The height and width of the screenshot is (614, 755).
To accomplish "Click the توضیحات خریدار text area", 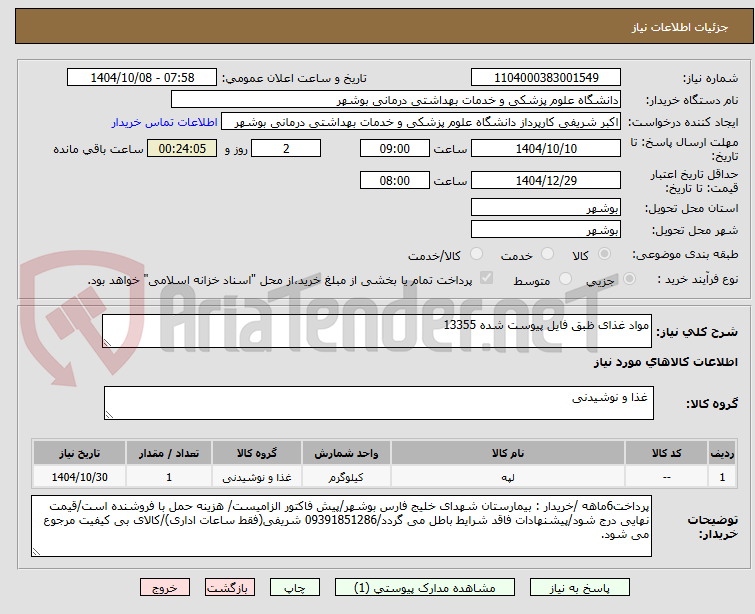I will pos(341,526).
